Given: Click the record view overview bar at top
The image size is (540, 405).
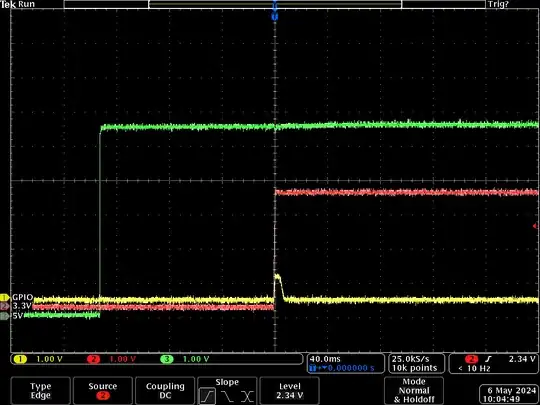Looking at the screenshot, I should click(274, 4).
